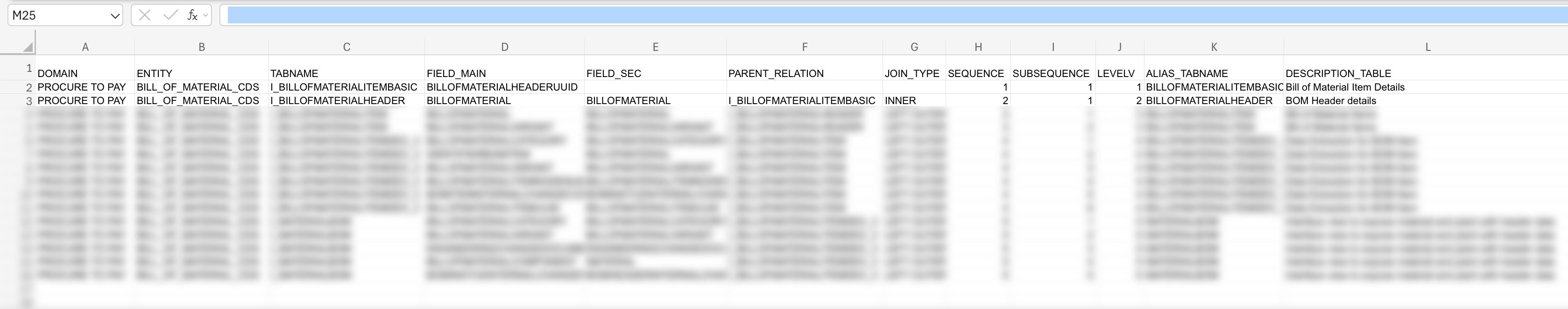Select row 3 by its row number
1568x309 pixels.
point(28,101)
